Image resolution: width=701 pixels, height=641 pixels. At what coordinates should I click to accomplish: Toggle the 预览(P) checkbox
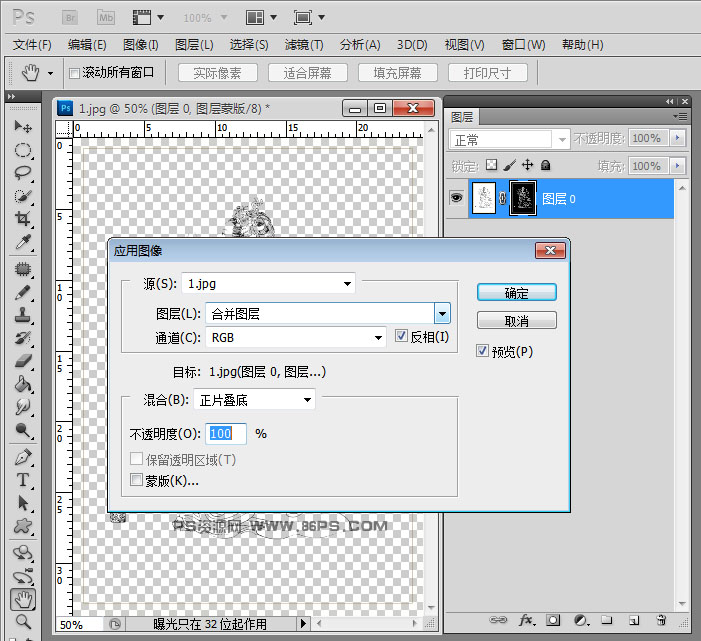(482, 351)
